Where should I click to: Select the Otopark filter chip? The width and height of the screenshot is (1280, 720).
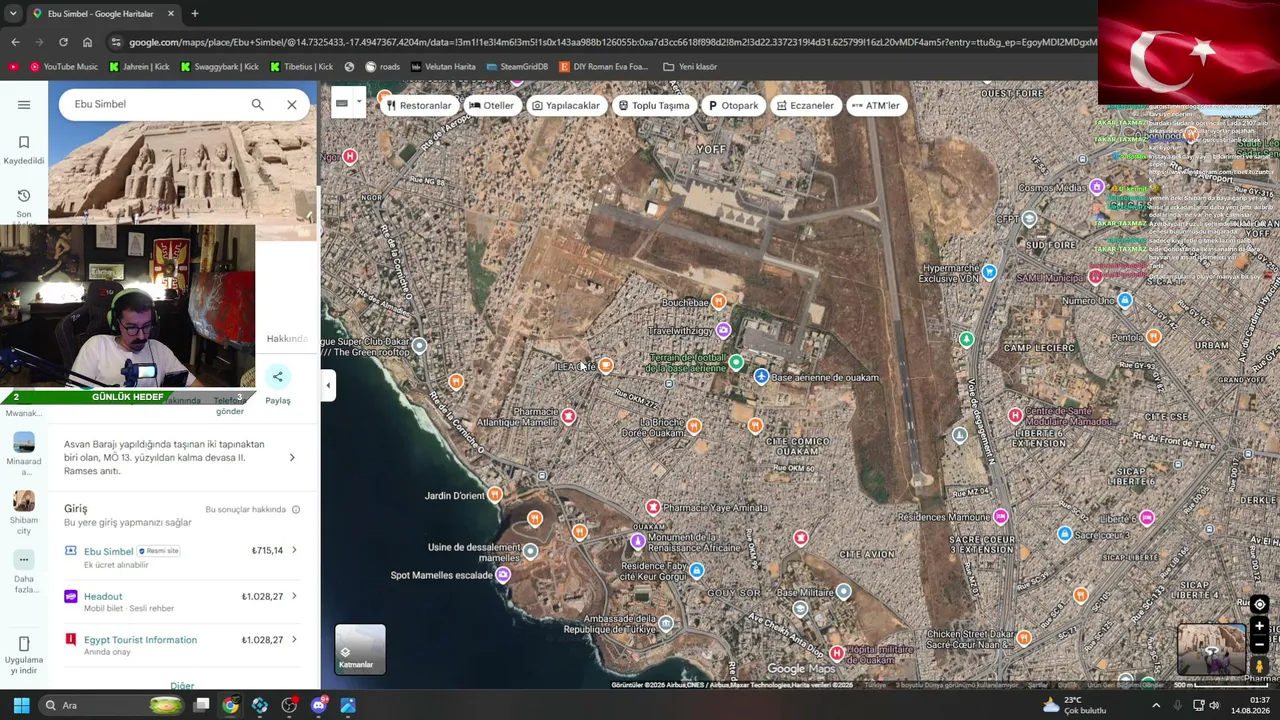click(733, 105)
